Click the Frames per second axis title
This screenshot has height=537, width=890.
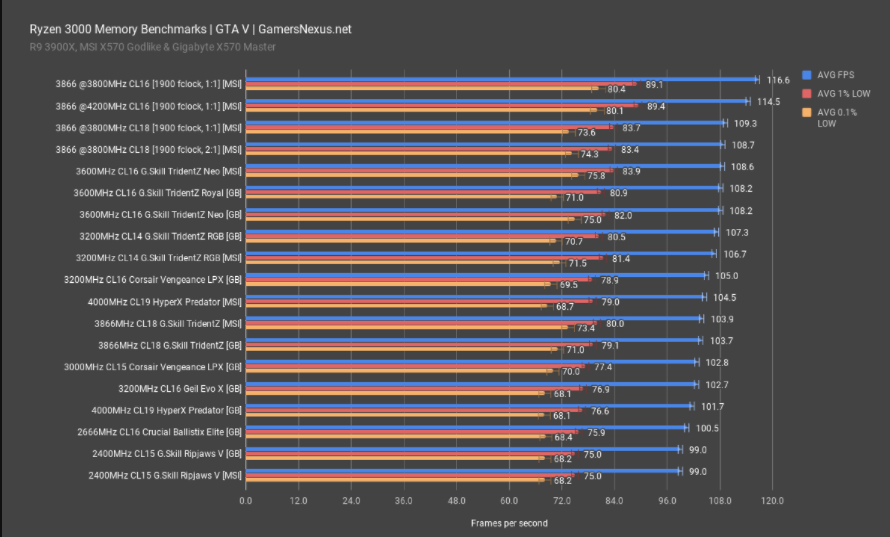pos(509,523)
